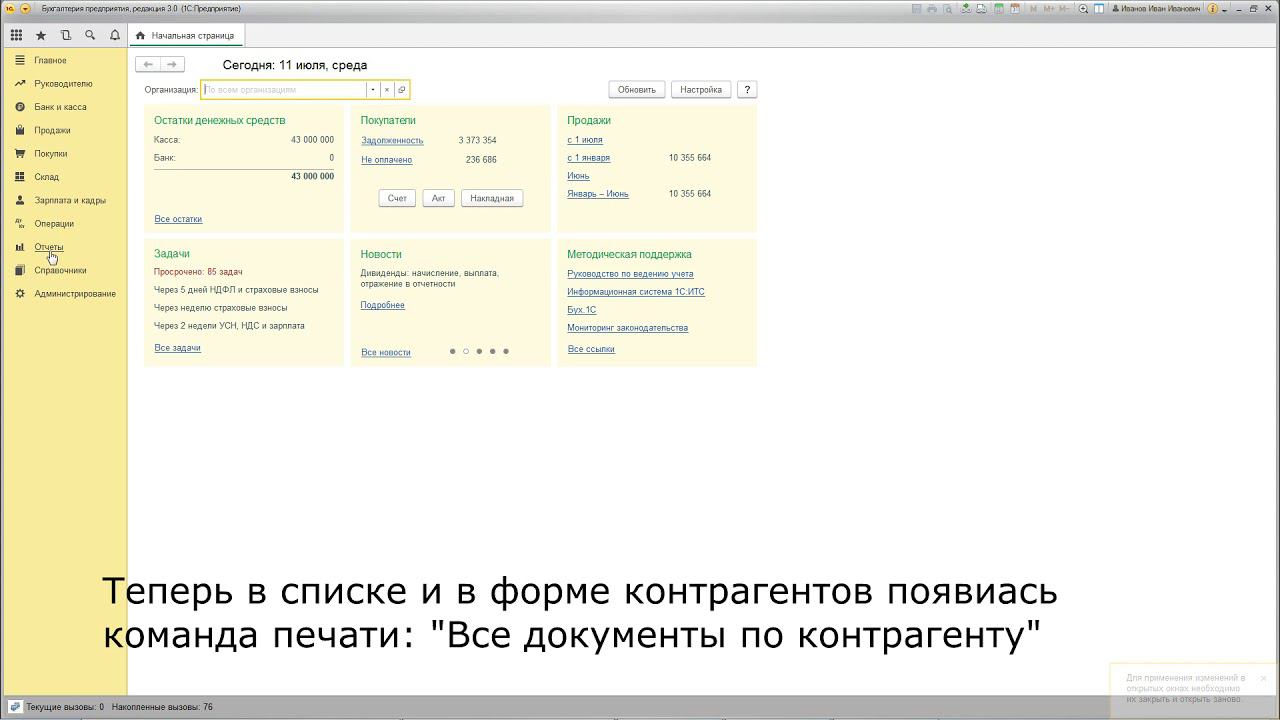The width and height of the screenshot is (1280, 720).
Task: Open the Search magnifier icon
Action: [90, 35]
